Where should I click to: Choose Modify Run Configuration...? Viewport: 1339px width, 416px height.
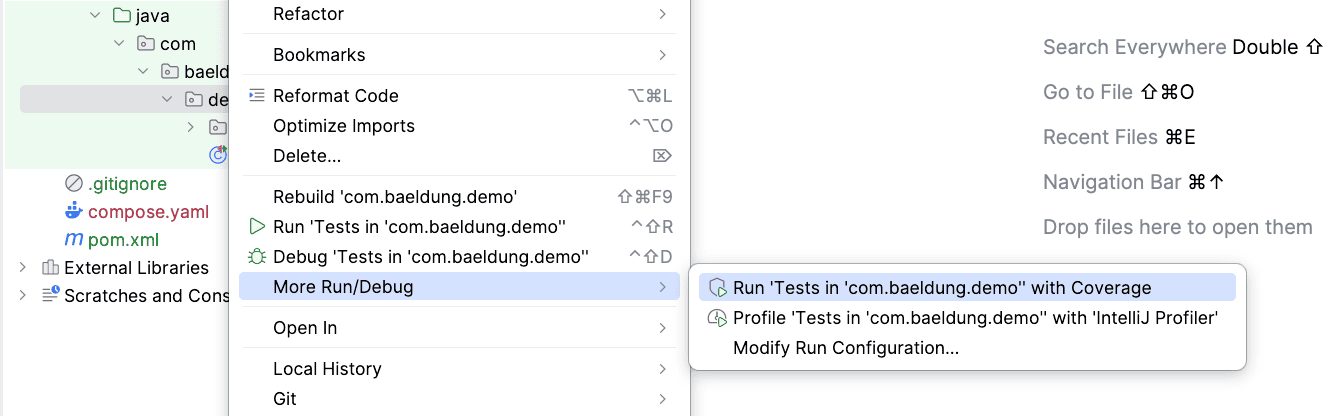pos(846,348)
